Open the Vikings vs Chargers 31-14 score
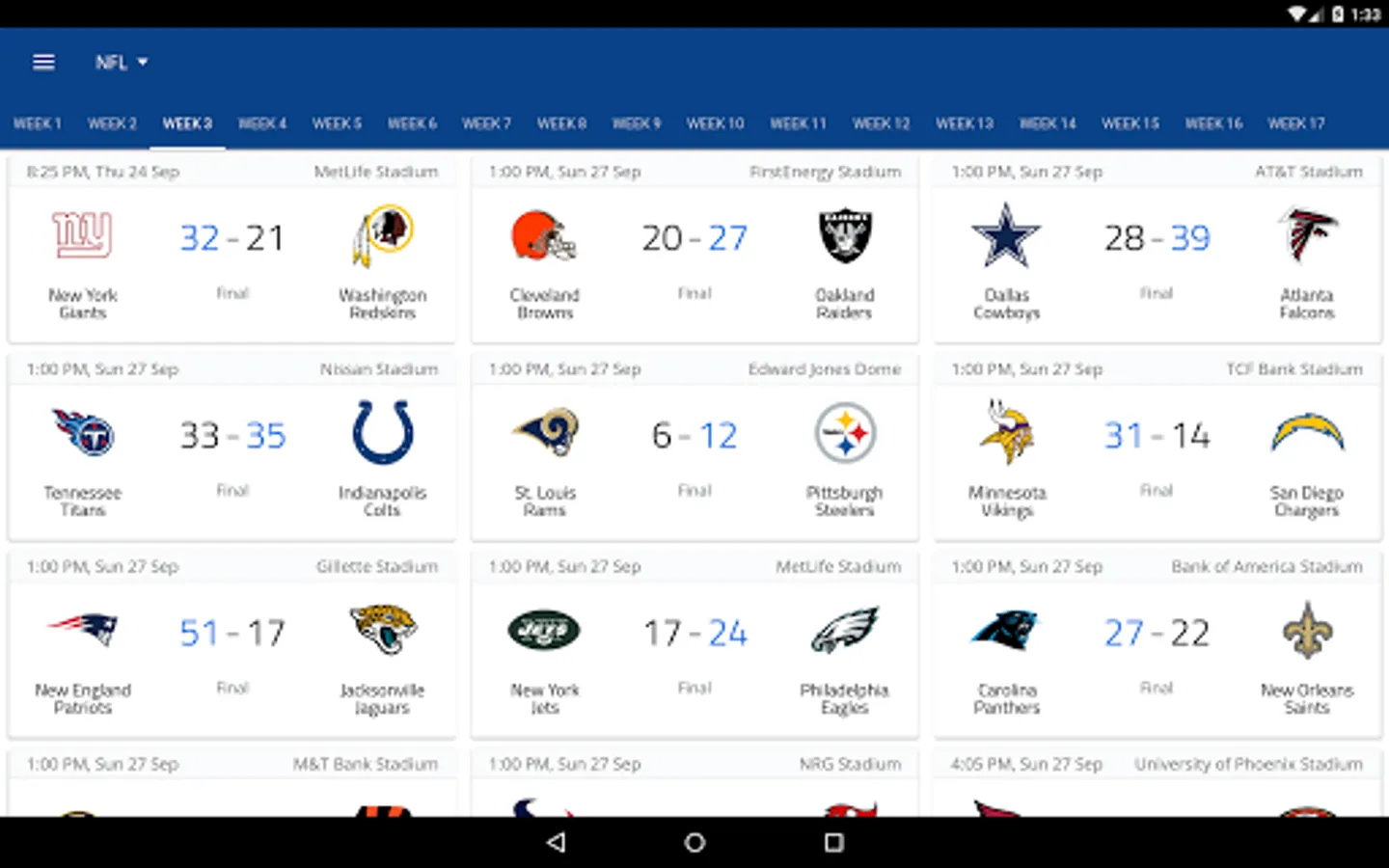1389x868 pixels. (x=1157, y=435)
